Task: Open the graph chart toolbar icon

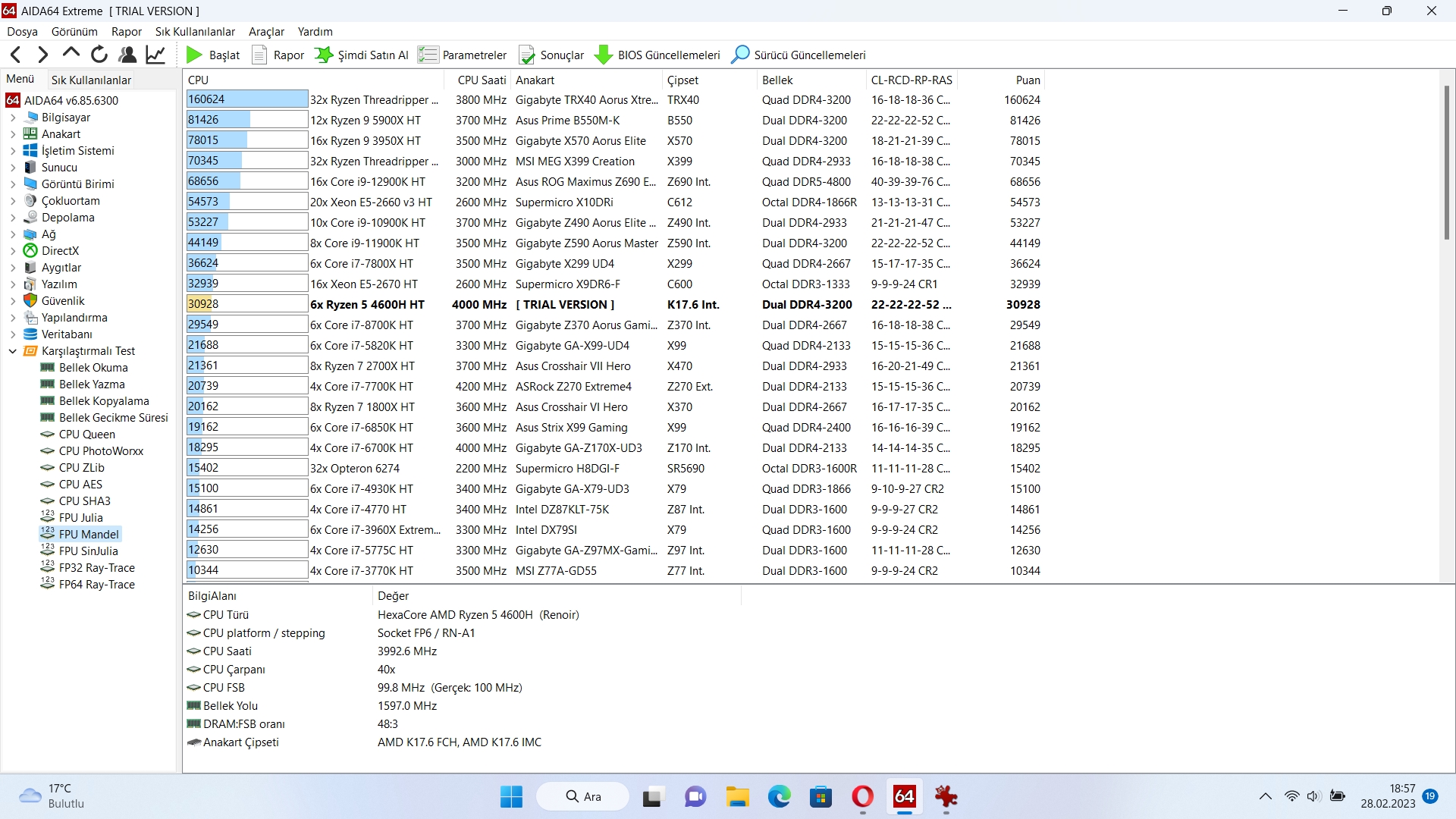Action: click(x=156, y=55)
